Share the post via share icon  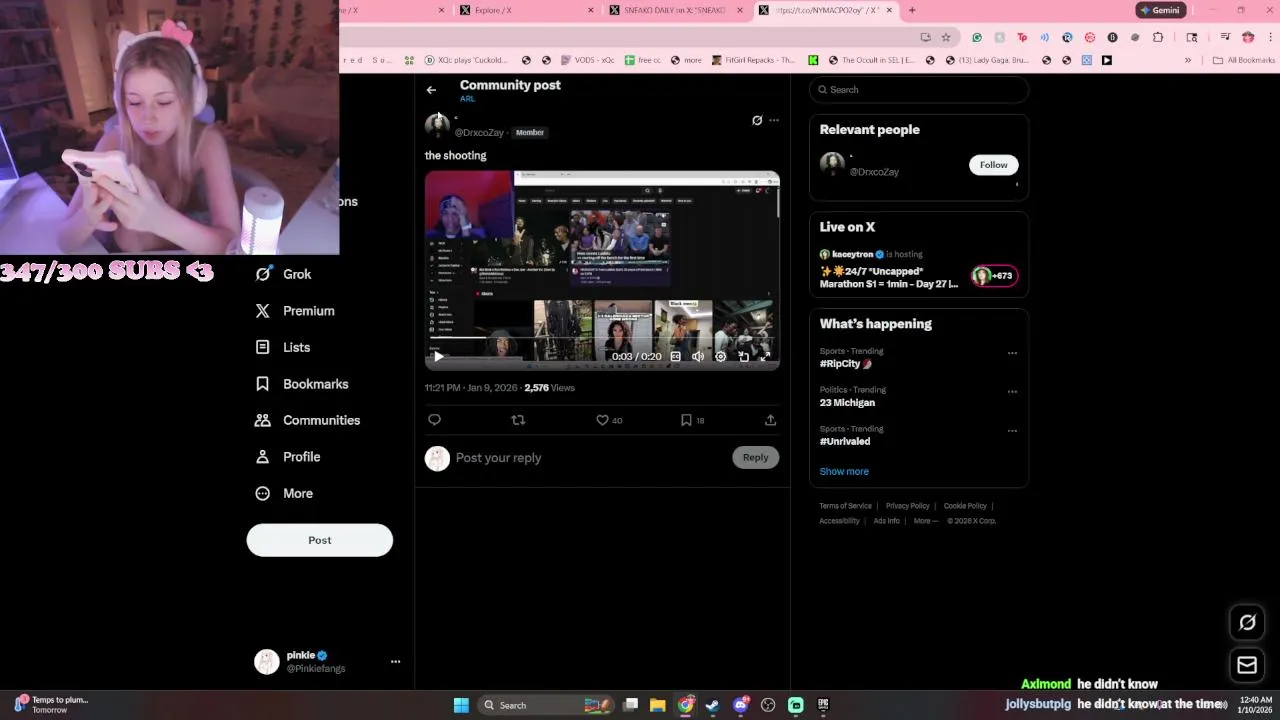(x=770, y=420)
